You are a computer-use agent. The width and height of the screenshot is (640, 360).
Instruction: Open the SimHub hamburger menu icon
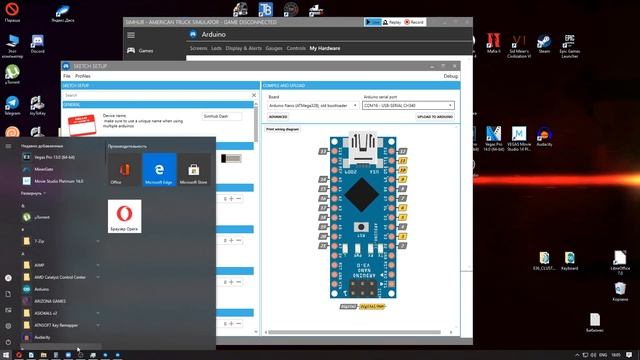[x=131, y=35]
